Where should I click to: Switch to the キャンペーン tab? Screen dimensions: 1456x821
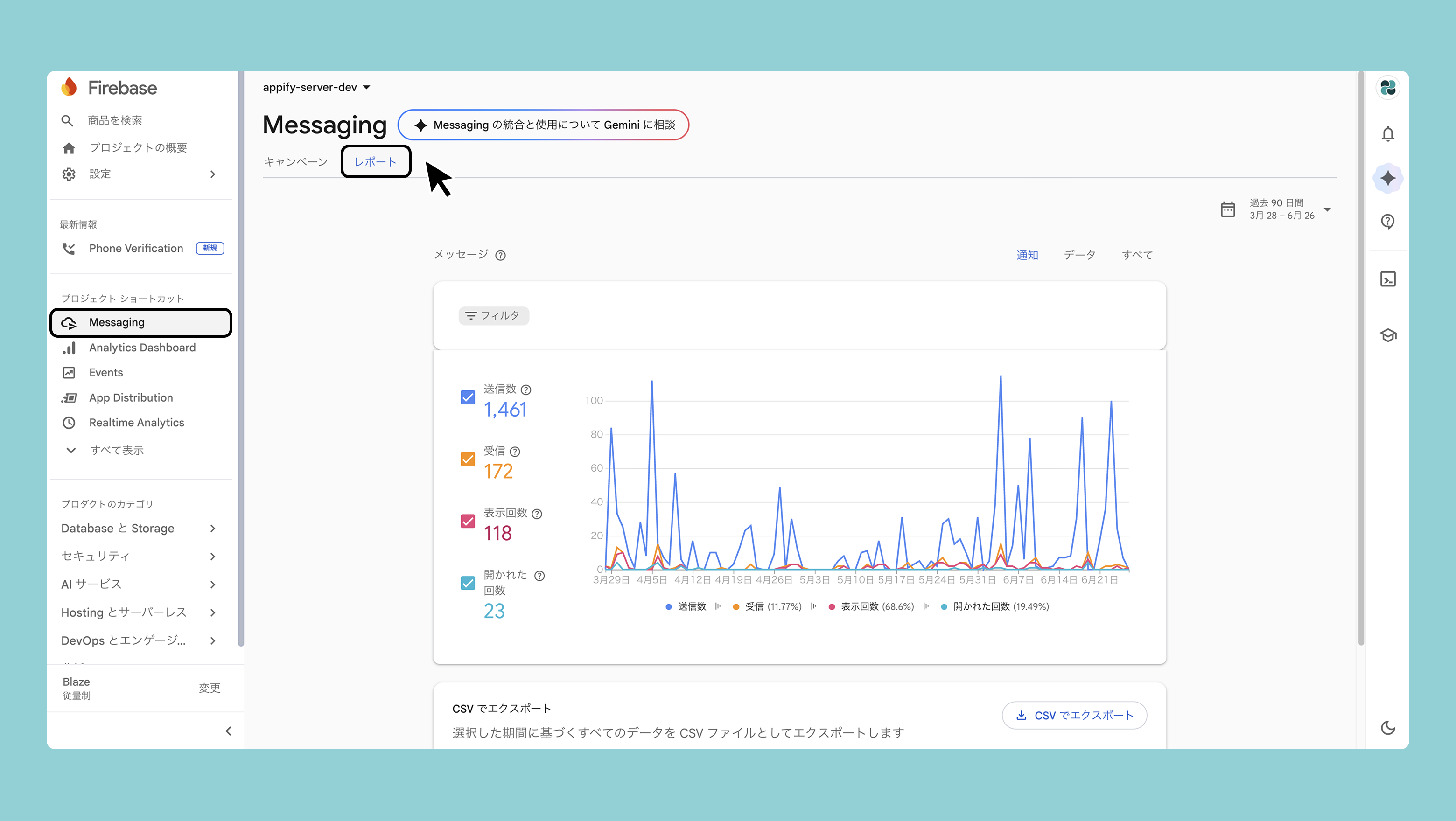pyautogui.click(x=295, y=162)
